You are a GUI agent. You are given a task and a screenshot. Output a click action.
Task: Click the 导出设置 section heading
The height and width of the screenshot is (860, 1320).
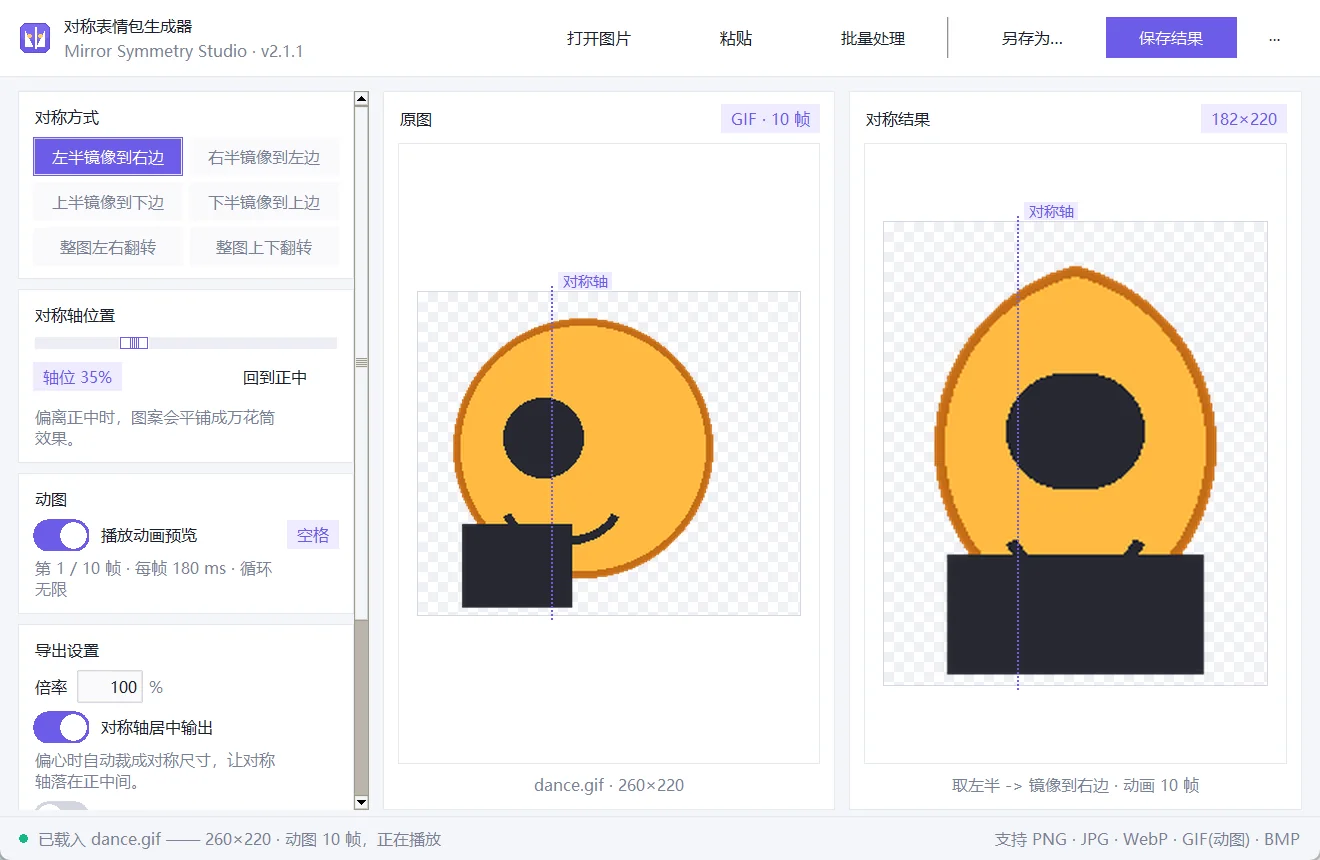pyautogui.click(x=67, y=650)
